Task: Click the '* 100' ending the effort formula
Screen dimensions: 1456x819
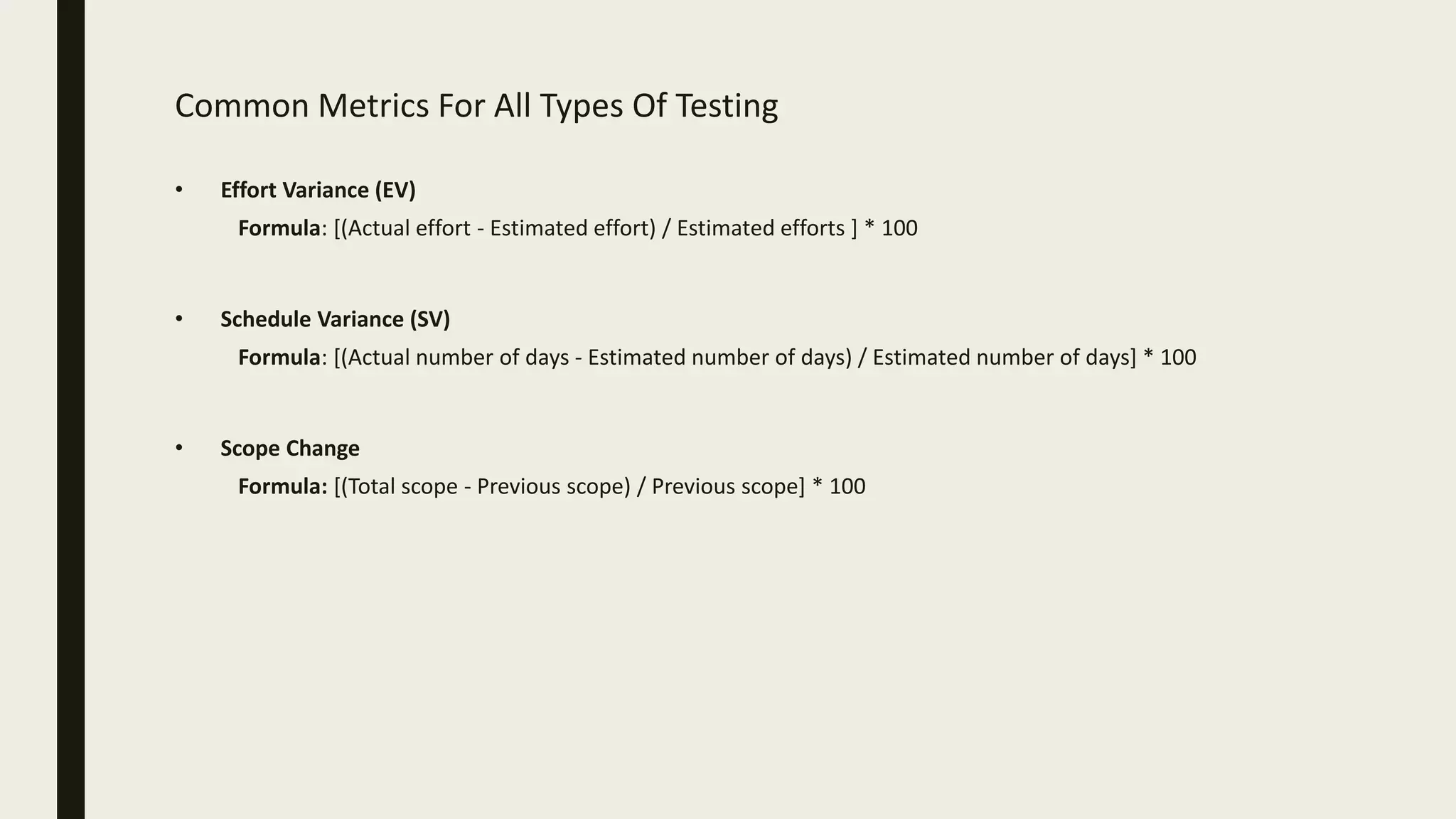Action: pyautogui.click(x=891, y=228)
